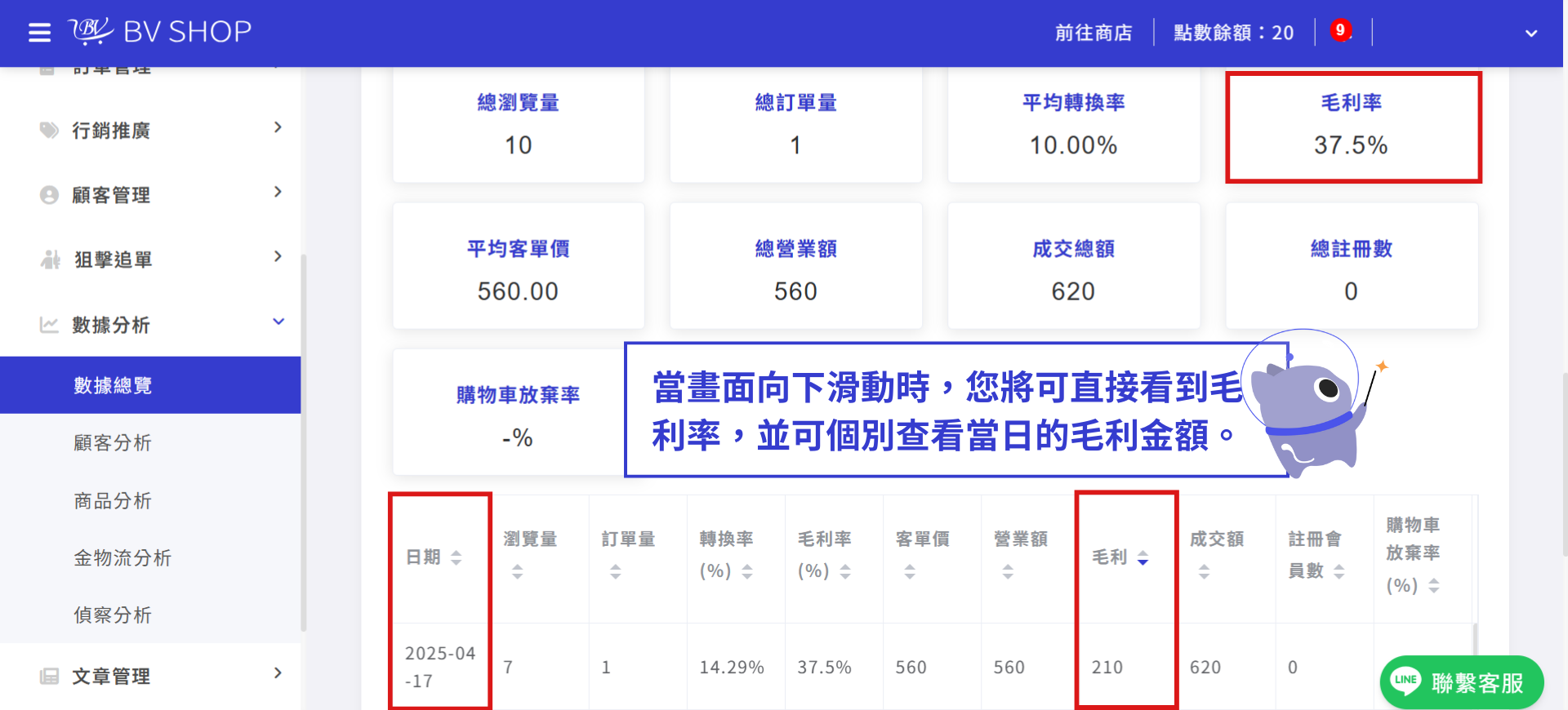1568x710 pixels.
Task: Expand the 狙擊追單 submenu chevron
Action: pyautogui.click(x=278, y=256)
